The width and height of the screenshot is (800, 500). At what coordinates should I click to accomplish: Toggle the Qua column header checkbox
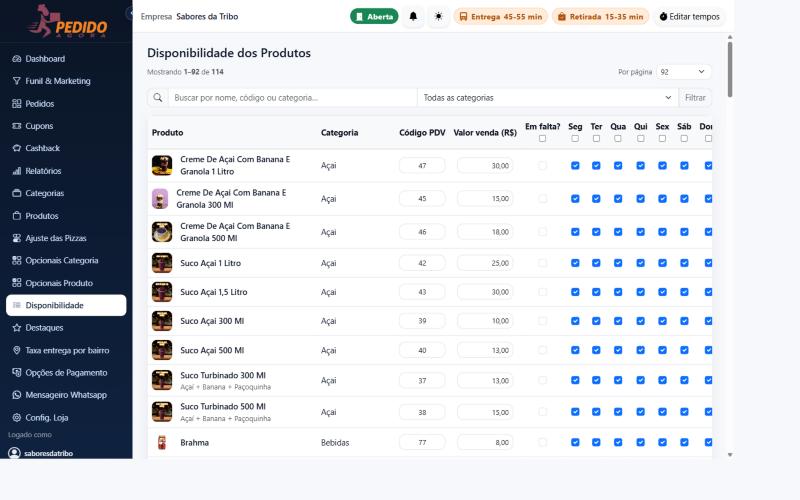point(618,139)
